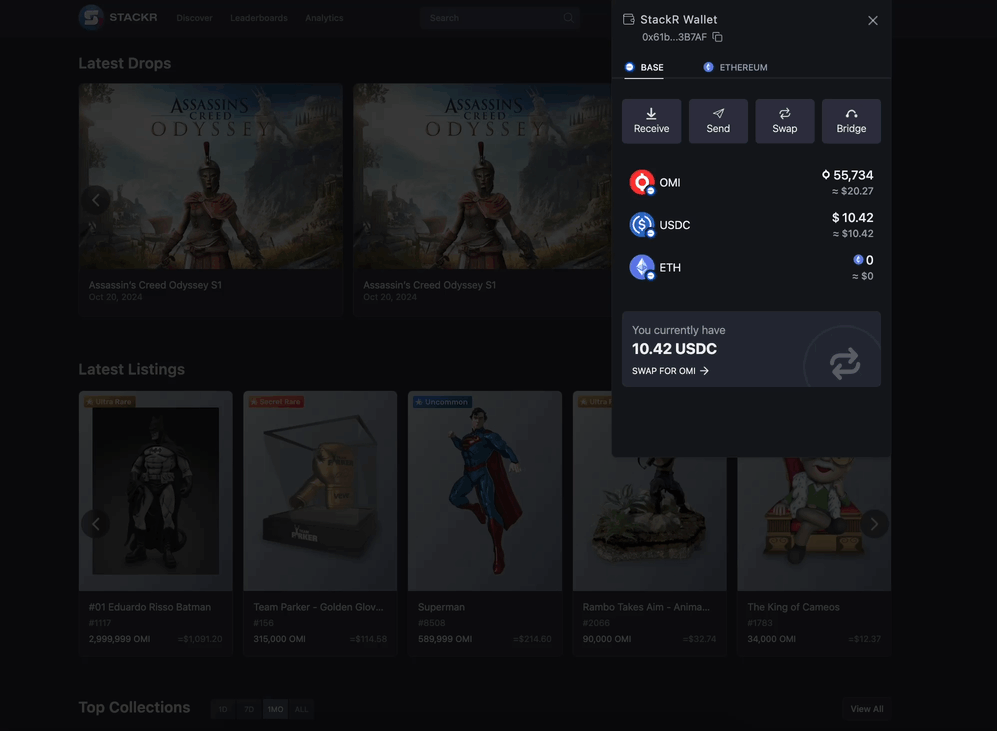The image size is (997, 731).
Task: Click the OMI balance 55,734
Action: point(847,175)
